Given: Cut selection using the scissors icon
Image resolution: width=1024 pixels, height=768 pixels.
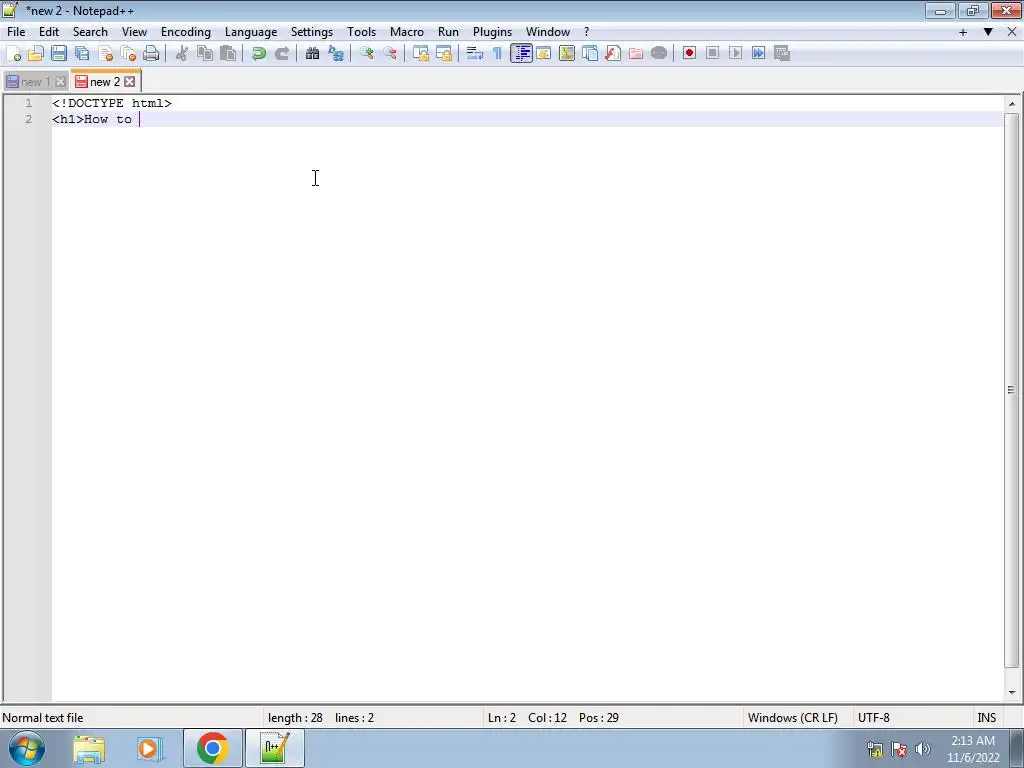Looking at the screenshot, I should 182,54.
